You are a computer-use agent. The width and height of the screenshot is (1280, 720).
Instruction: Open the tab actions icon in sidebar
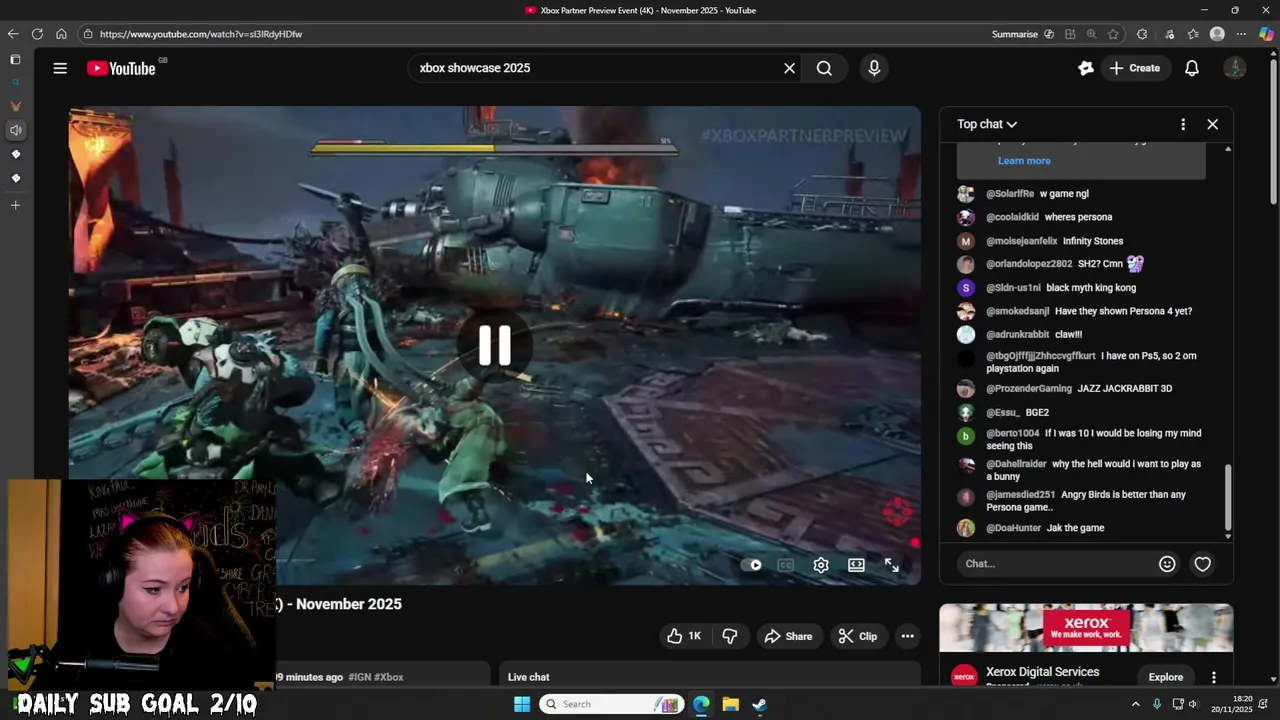[15, 59]
